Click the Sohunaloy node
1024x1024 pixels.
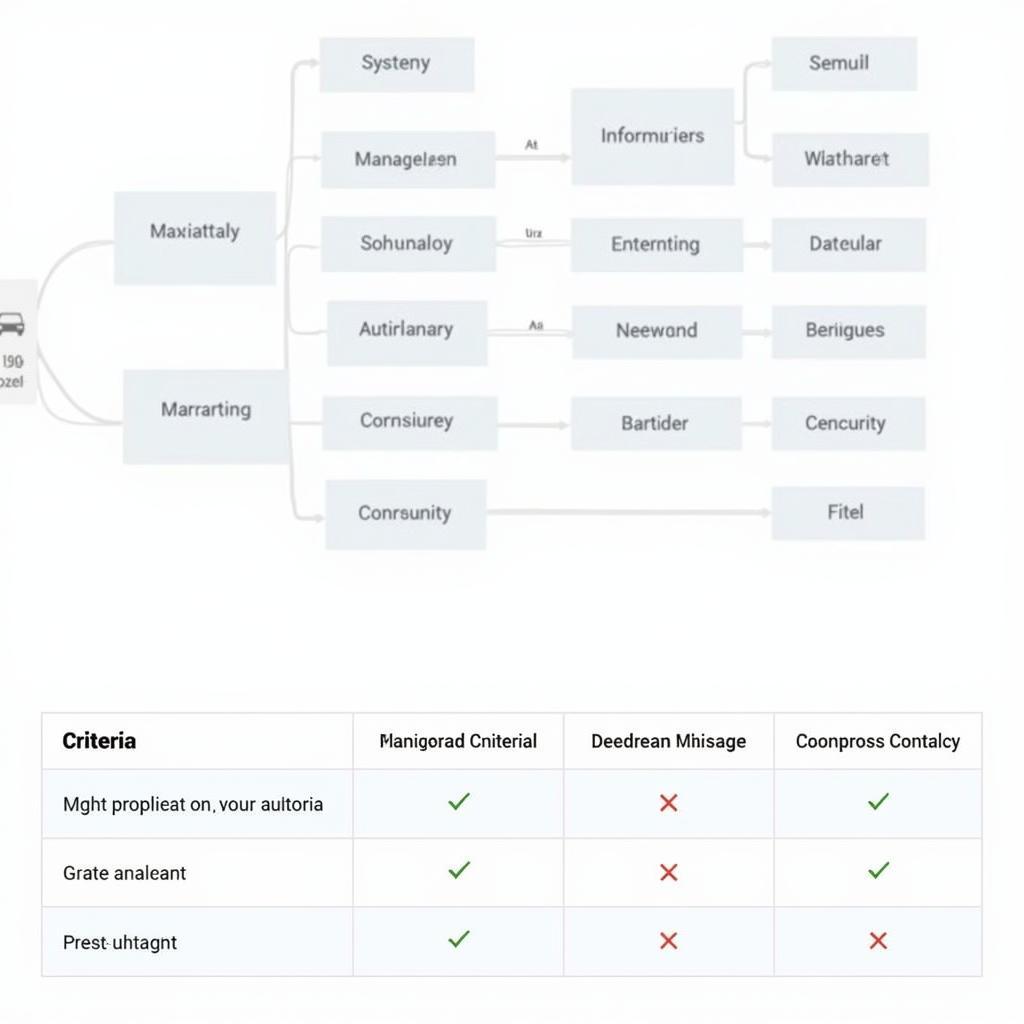pos(407,244)
